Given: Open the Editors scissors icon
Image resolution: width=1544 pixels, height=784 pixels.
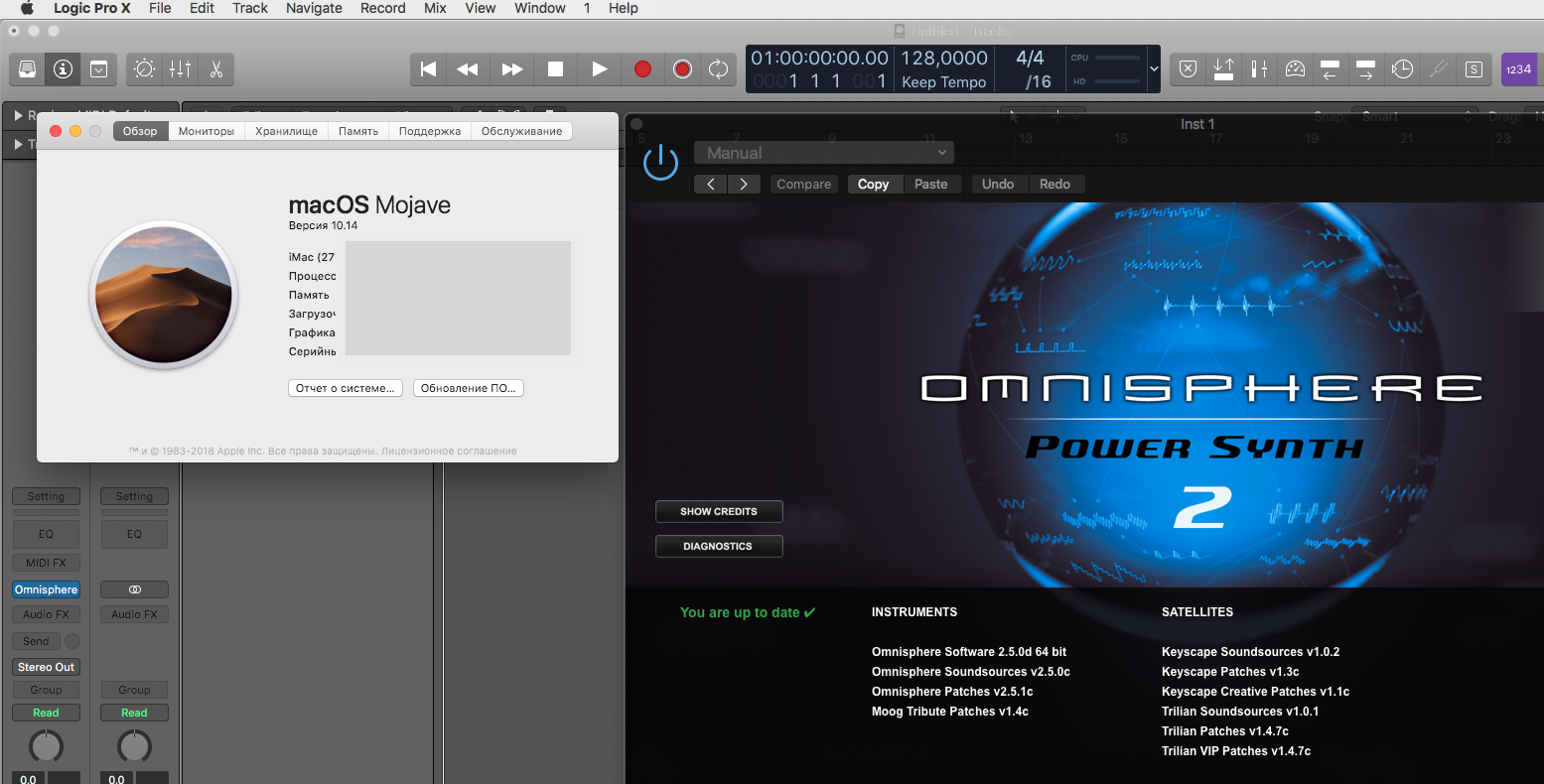Looking at the screenshot, I should [215, 69].
